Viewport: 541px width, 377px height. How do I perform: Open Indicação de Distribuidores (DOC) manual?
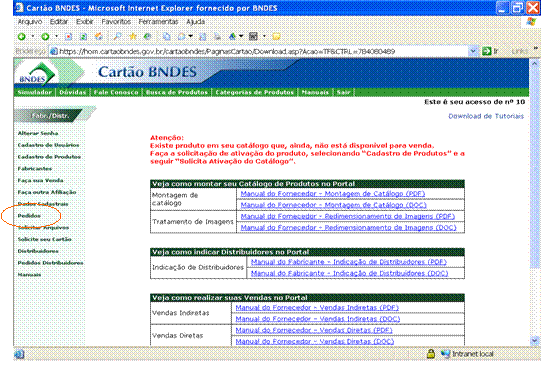point(350,273)
